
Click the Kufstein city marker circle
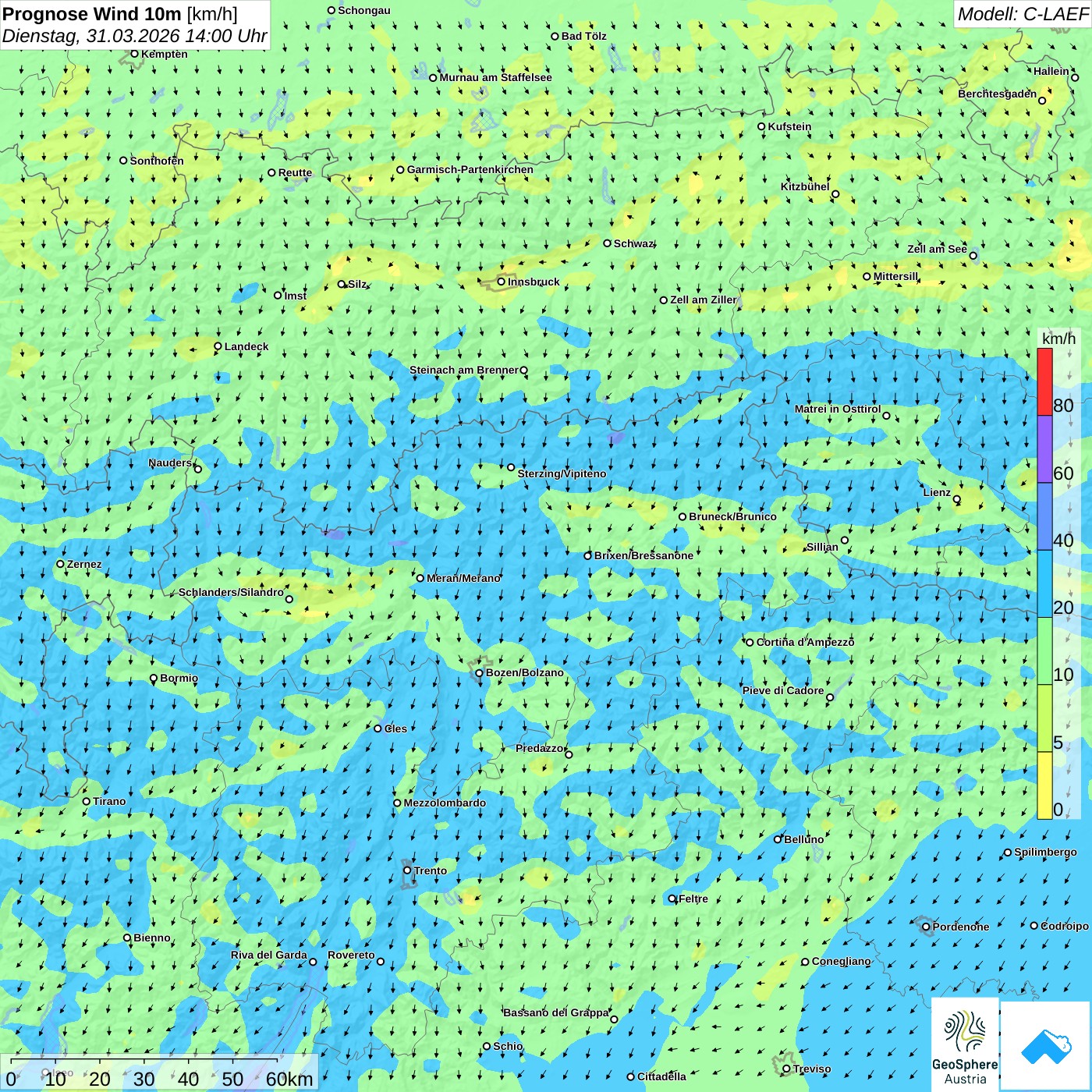click(x=761, y=126)
